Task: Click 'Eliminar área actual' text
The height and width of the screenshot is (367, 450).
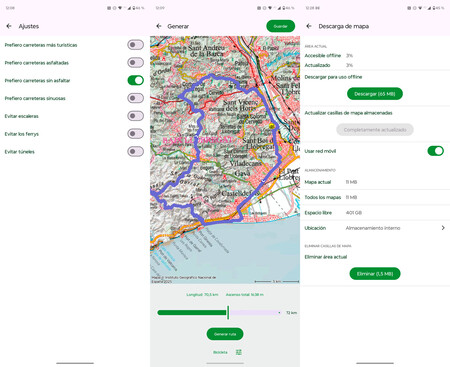Action: (x=326, y=257)
